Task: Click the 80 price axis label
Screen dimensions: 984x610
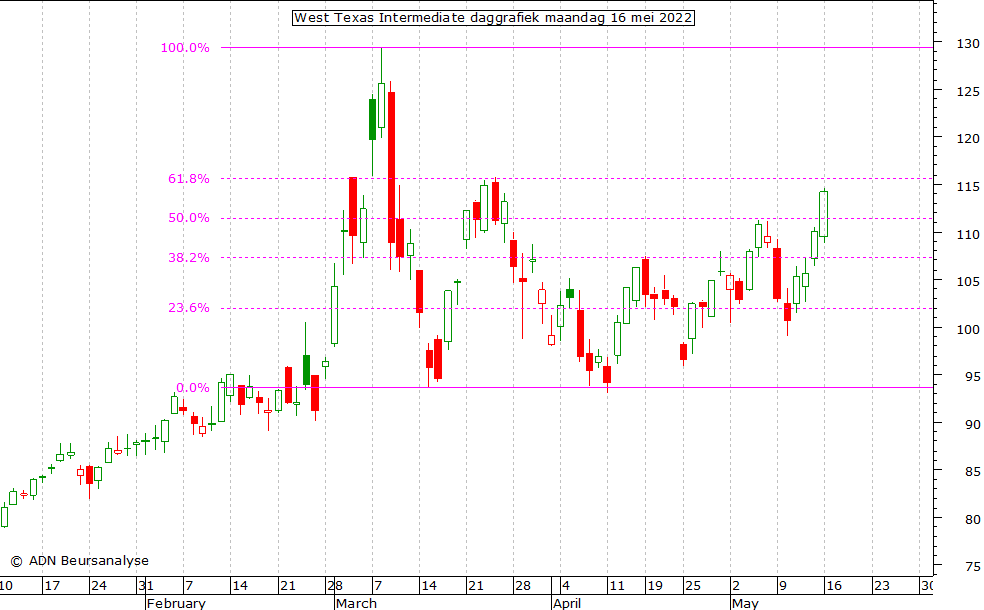Action: pyautogui.click(x=972, y=520)
